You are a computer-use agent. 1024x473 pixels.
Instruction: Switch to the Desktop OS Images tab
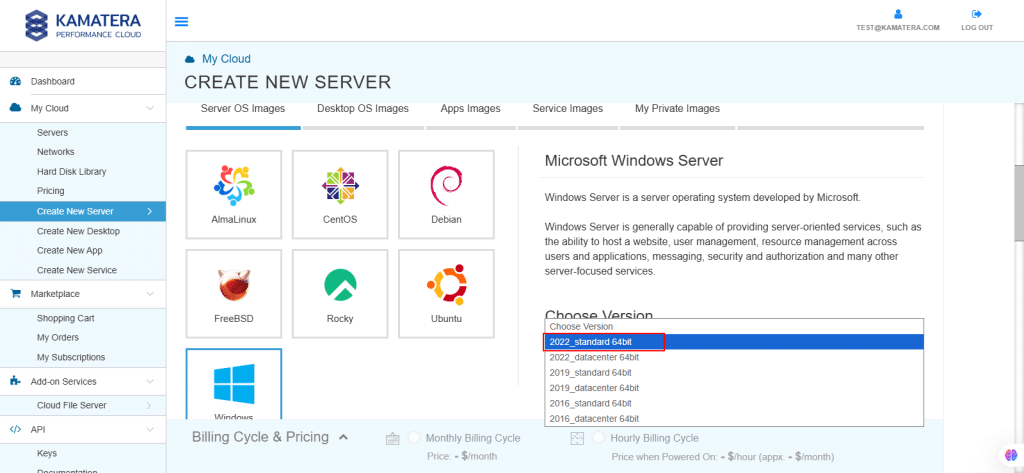click(362, 109)
